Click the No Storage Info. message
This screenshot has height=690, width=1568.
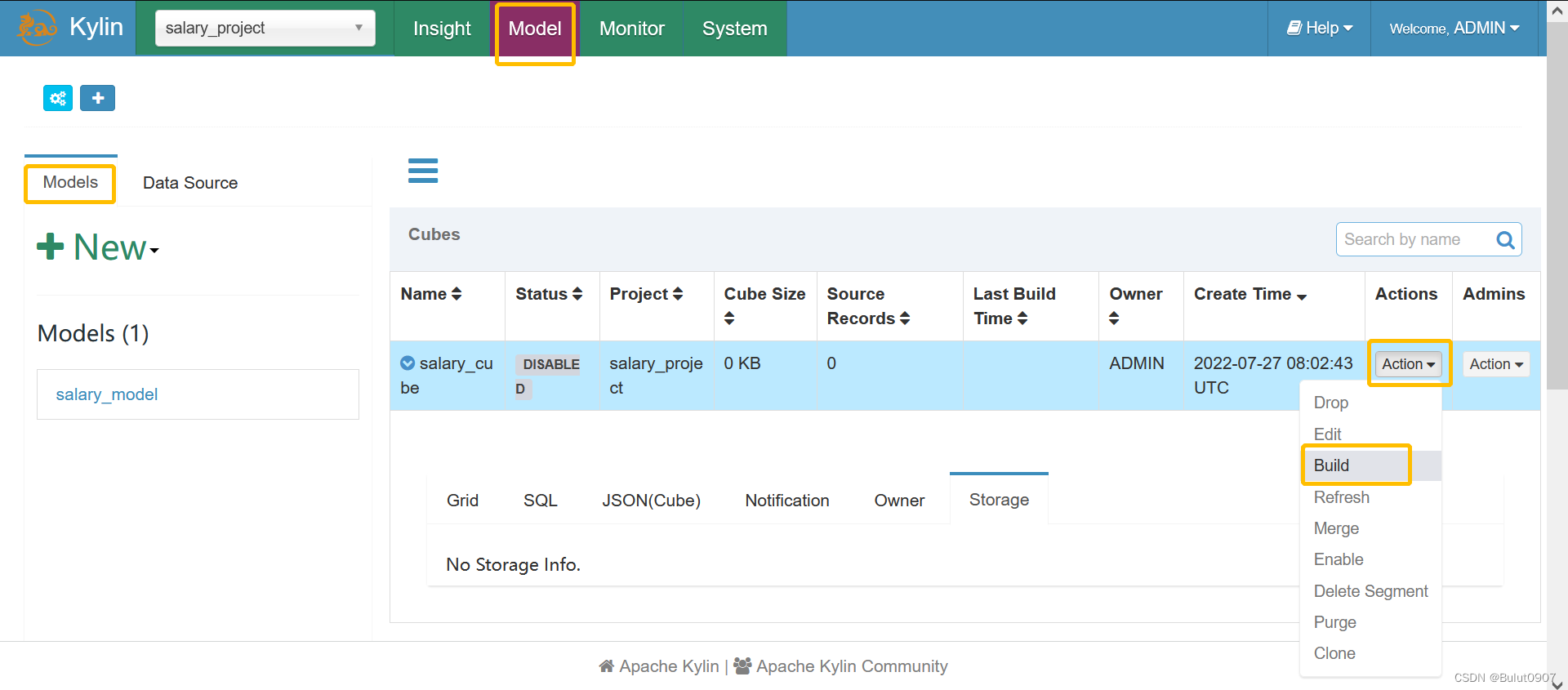click(513, 564)
